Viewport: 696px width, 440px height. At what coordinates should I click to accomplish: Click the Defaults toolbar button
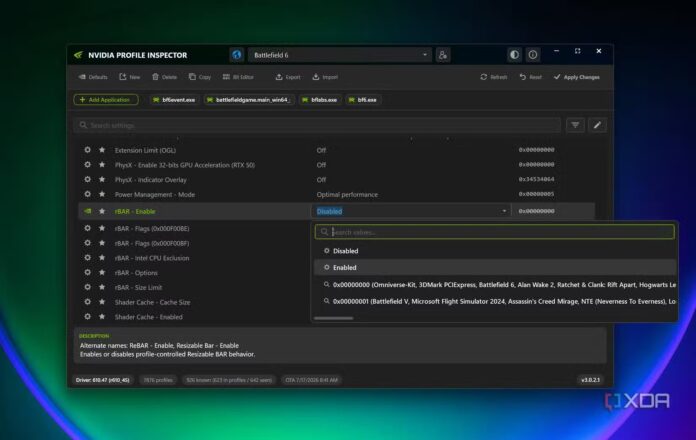tap(93, 77)
